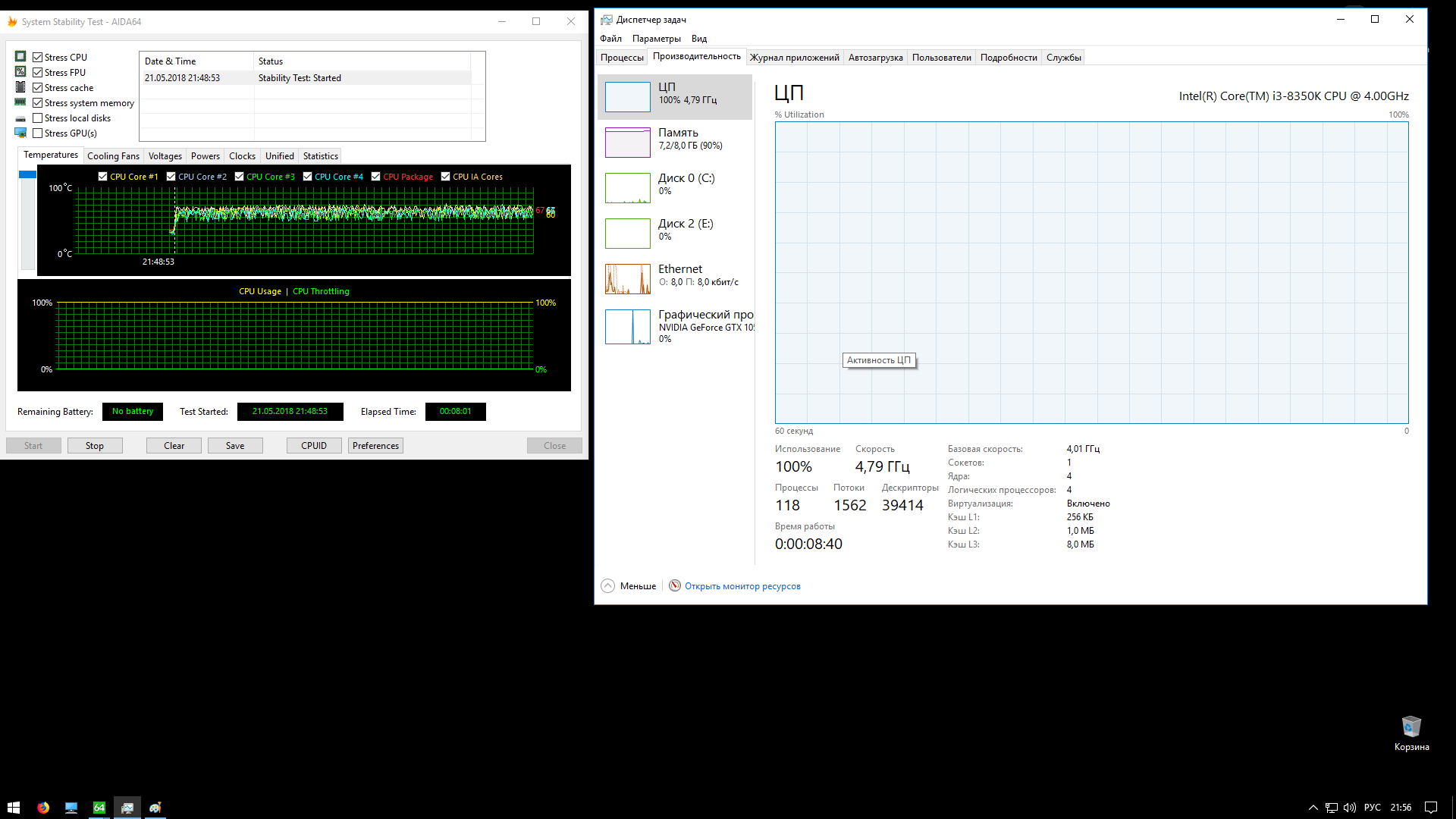The image size is (1456, 819).
Task: Open the Параметры menu
Action: [x=656, y=39]
